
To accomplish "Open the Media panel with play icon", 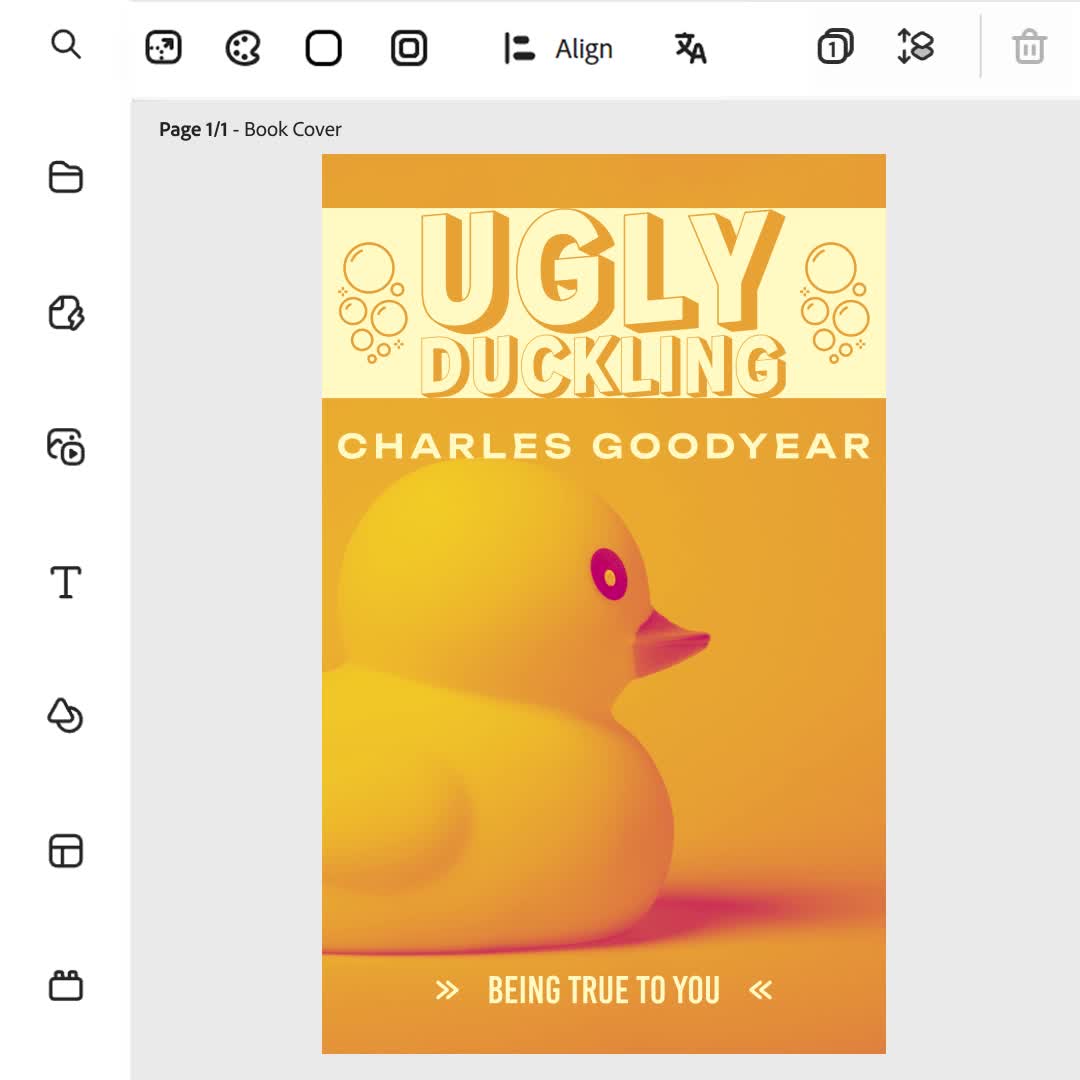I will click(x=66, y=446).
